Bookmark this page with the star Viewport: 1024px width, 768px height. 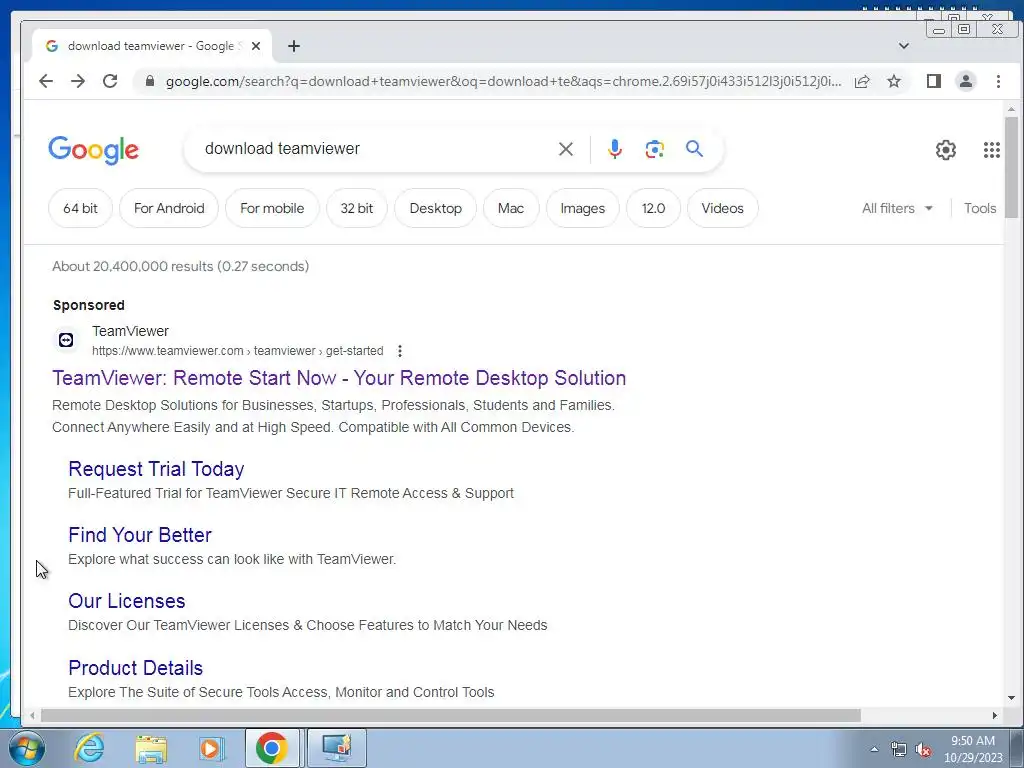click(x=894, y=81)
